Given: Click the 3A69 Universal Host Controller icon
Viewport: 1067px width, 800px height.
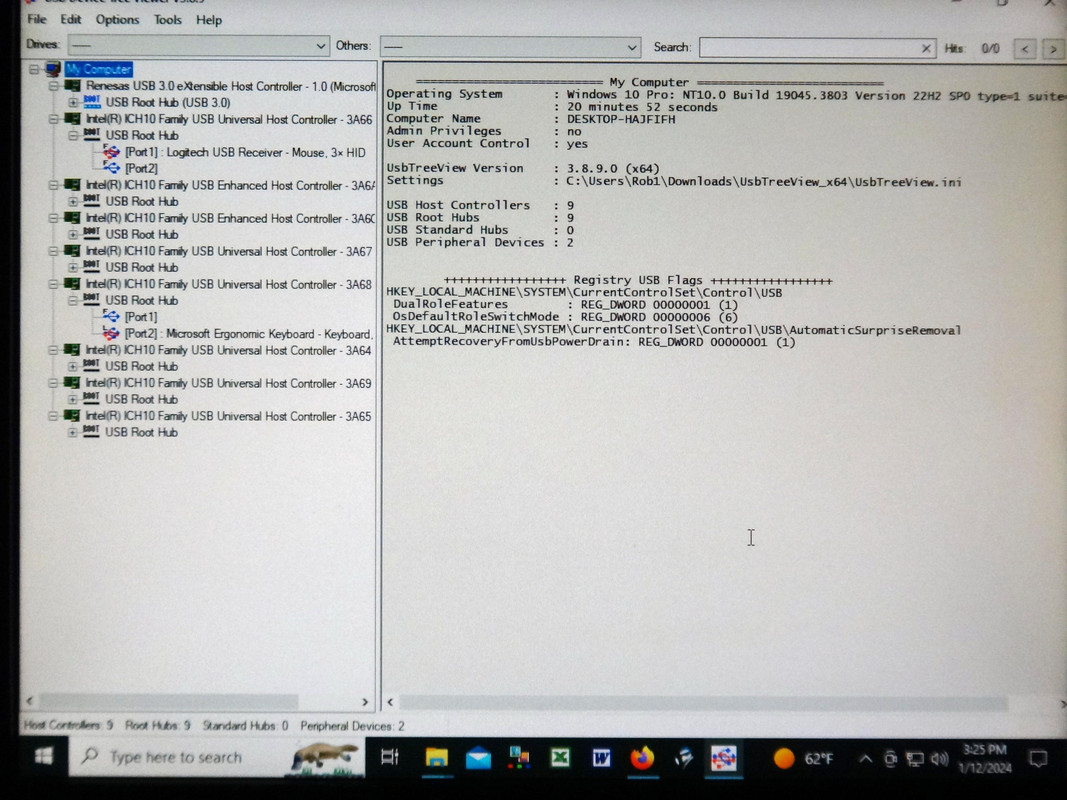Looking at the screenshot, I should [x=72, y=383].
